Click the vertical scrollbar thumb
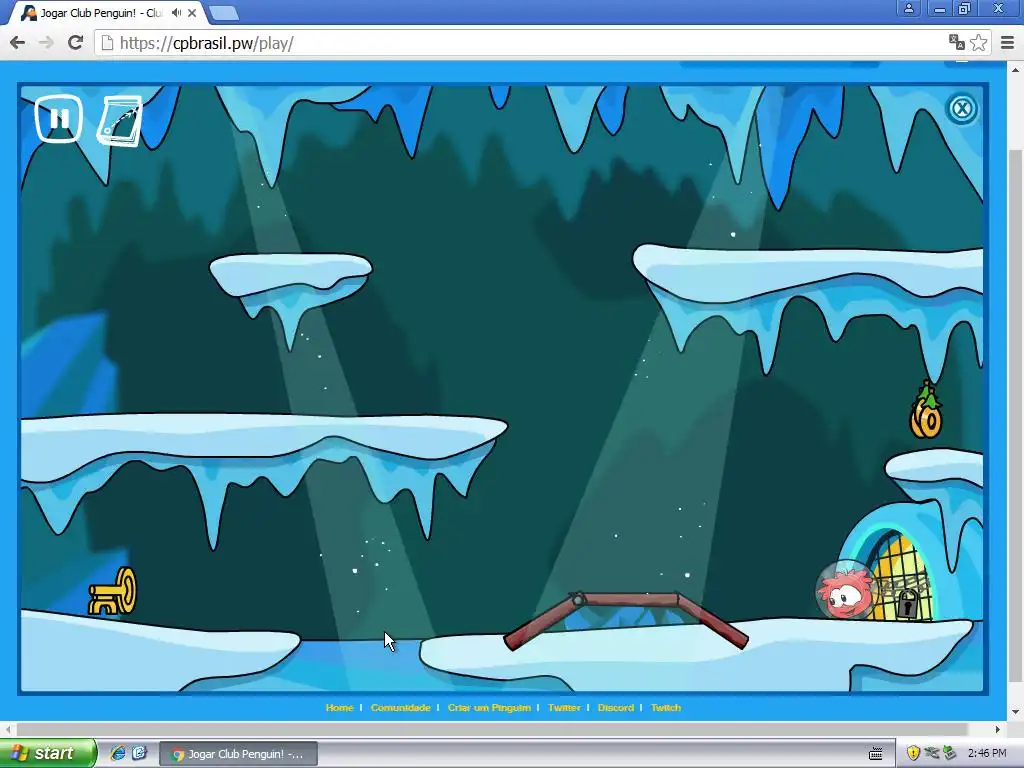 click(1016, 418)
